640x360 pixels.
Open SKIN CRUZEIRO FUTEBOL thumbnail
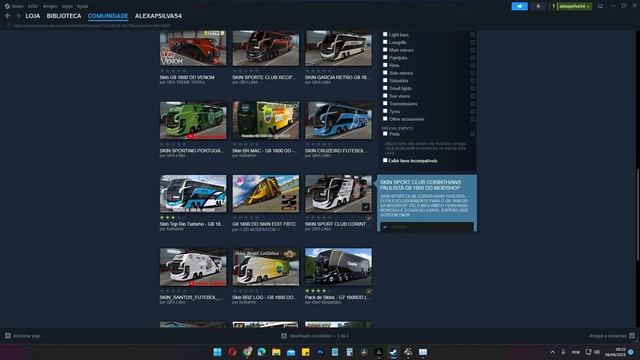[338, 120]
